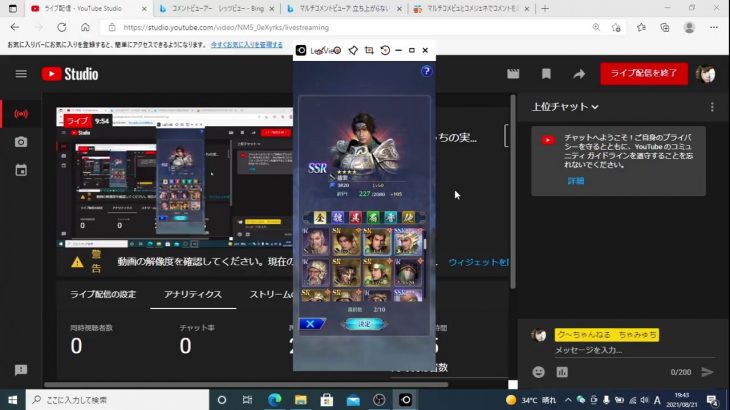Screen dimensions: 730x410
Task: Open the feedback icon in the sidebar
Action: pos(21,370)
